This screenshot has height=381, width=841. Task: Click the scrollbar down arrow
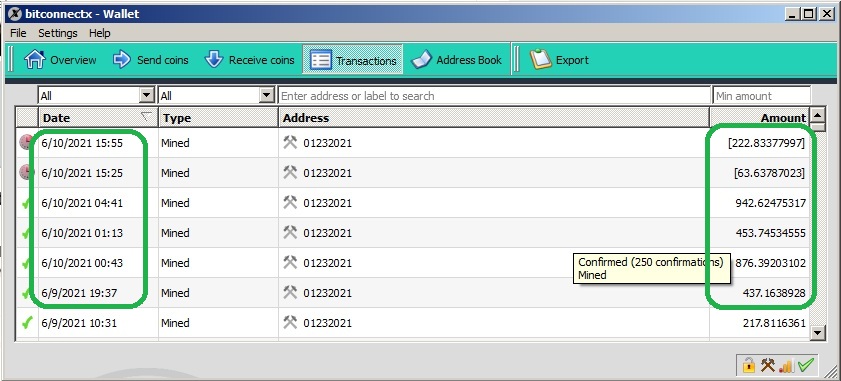tap(817, 333)
